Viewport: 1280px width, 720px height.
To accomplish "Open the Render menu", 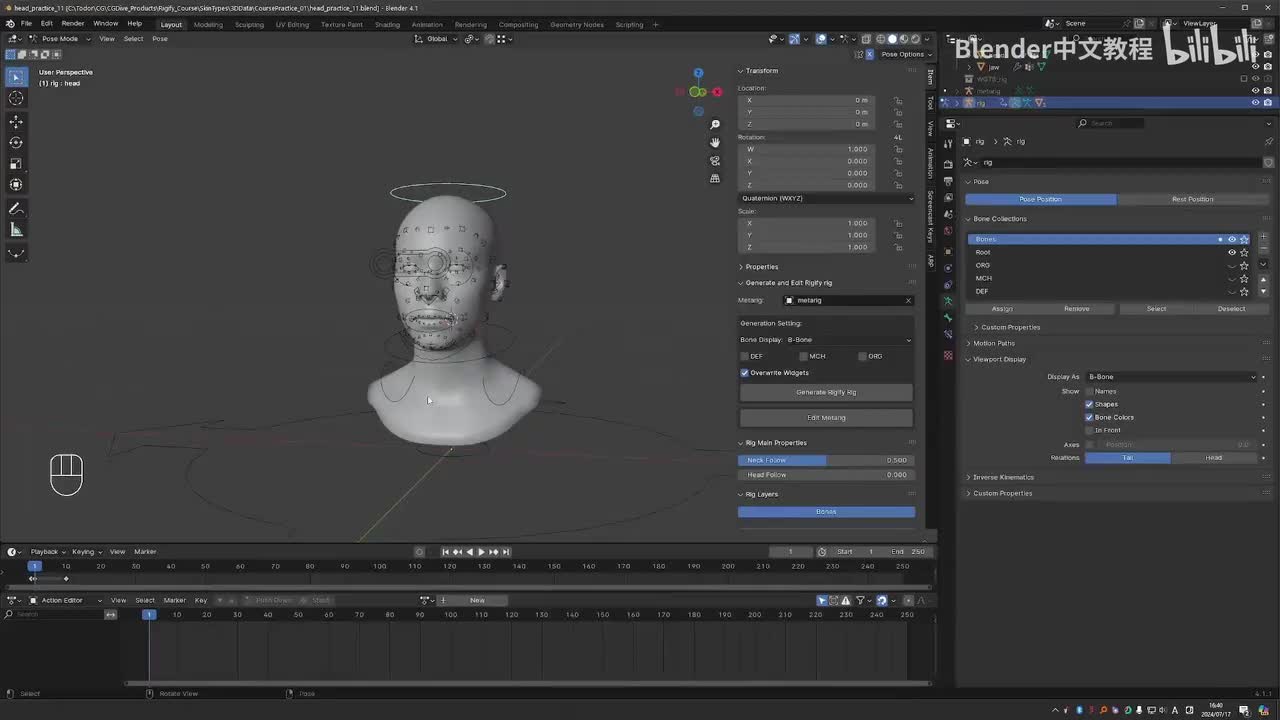I will (73, 23).
